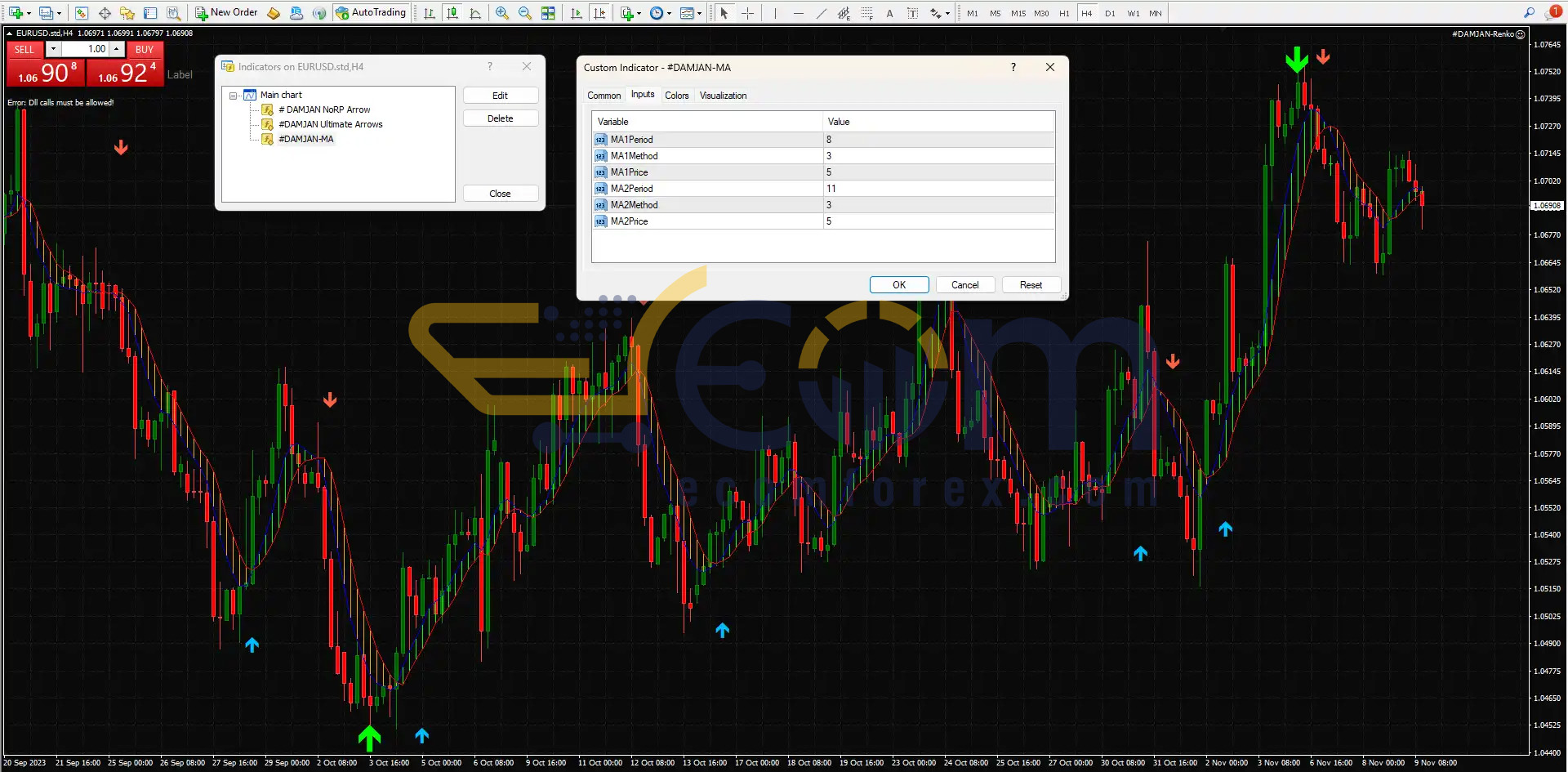
Task: Open the lot volume dropdown arrow
Action: 53,49
